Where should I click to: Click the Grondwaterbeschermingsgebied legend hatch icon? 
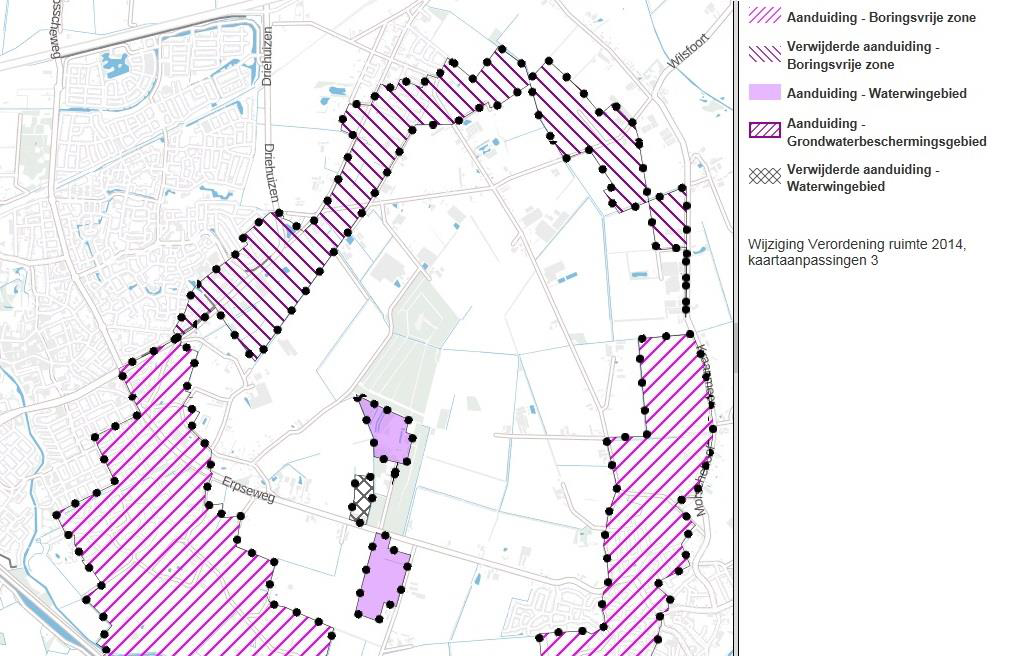coord(765,130)
